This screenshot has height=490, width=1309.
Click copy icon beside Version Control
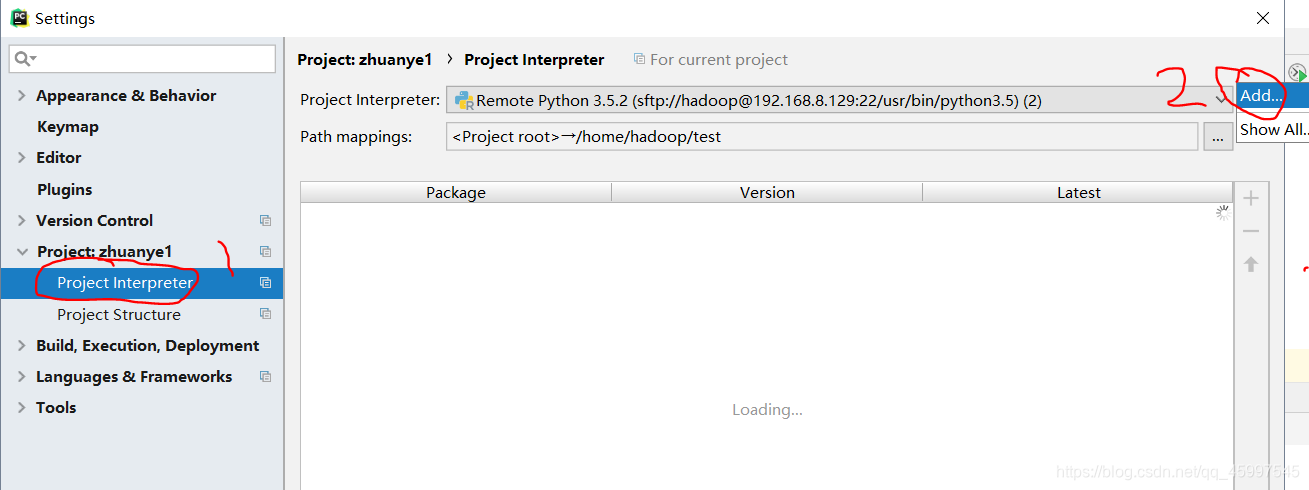tap(265, 221)
